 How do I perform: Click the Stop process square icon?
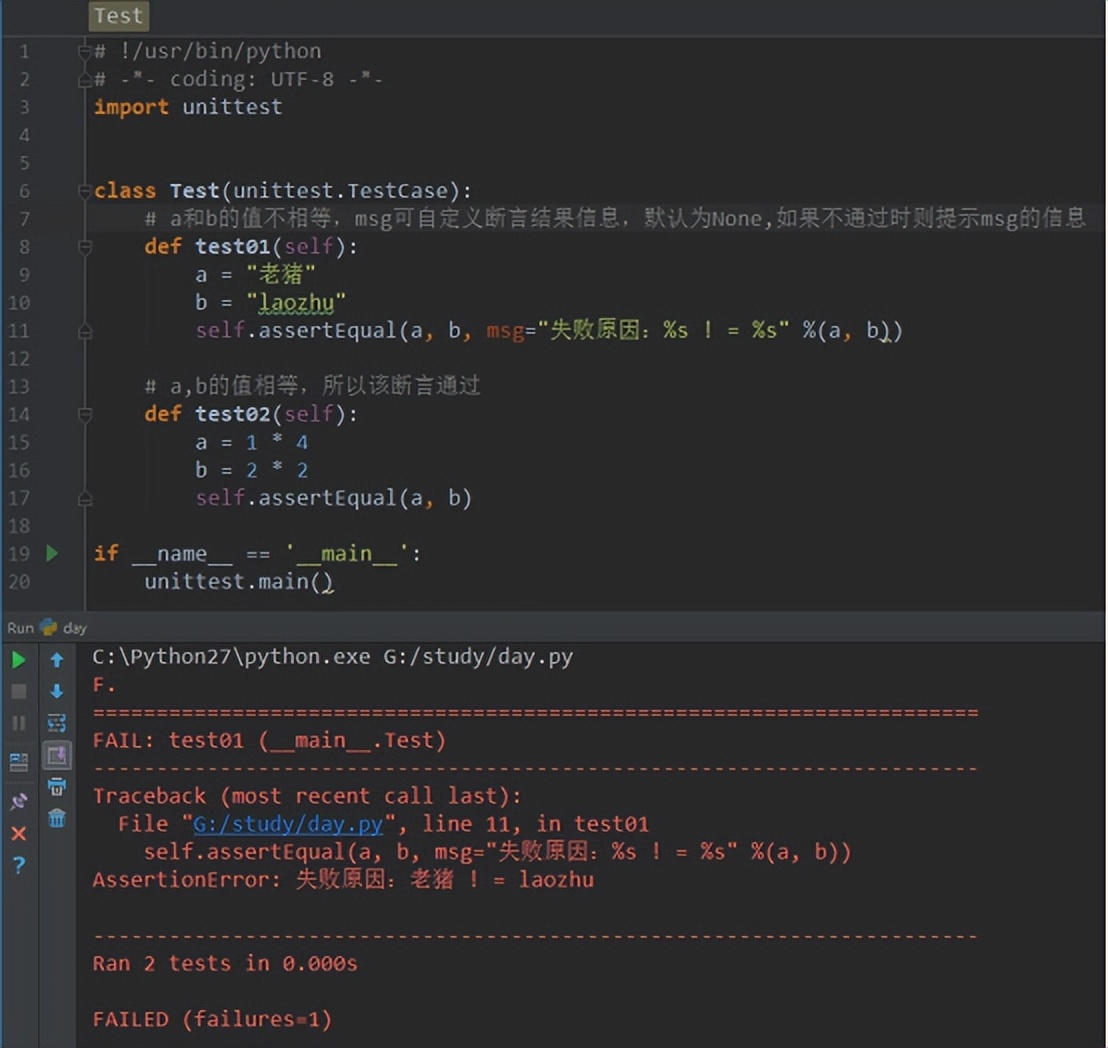18,691
